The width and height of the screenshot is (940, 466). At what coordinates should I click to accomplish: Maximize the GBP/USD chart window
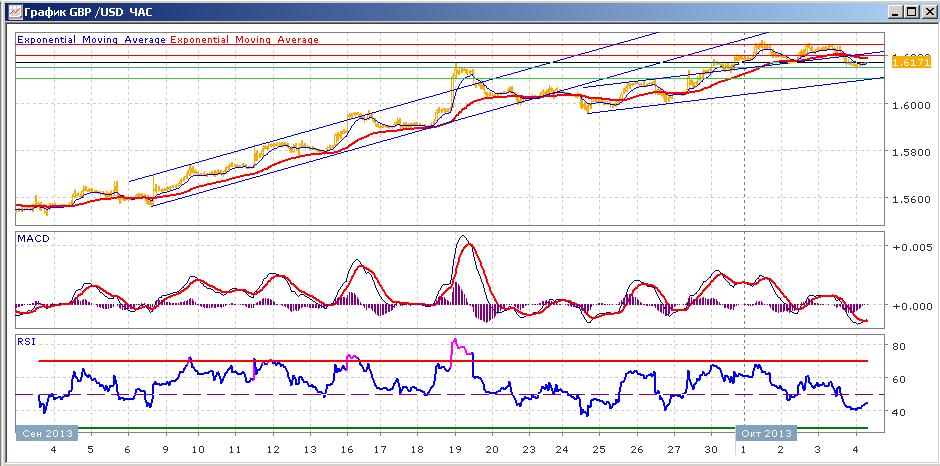coord(911,11)
